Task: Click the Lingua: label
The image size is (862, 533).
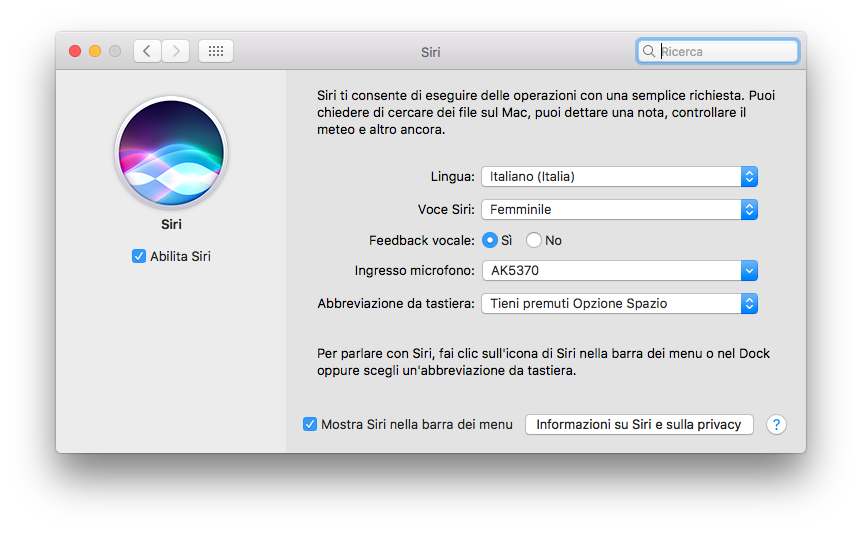Action: point(452,176)
